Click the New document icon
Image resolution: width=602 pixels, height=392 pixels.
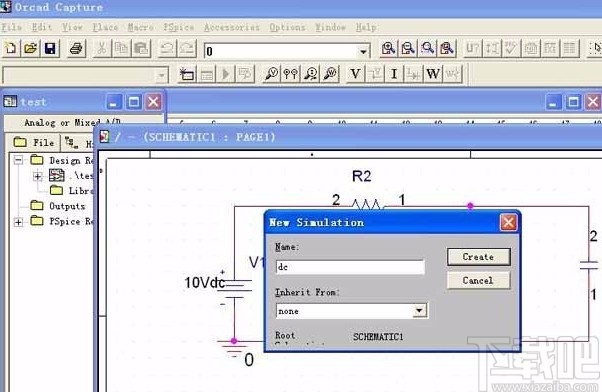pos(11,48)
